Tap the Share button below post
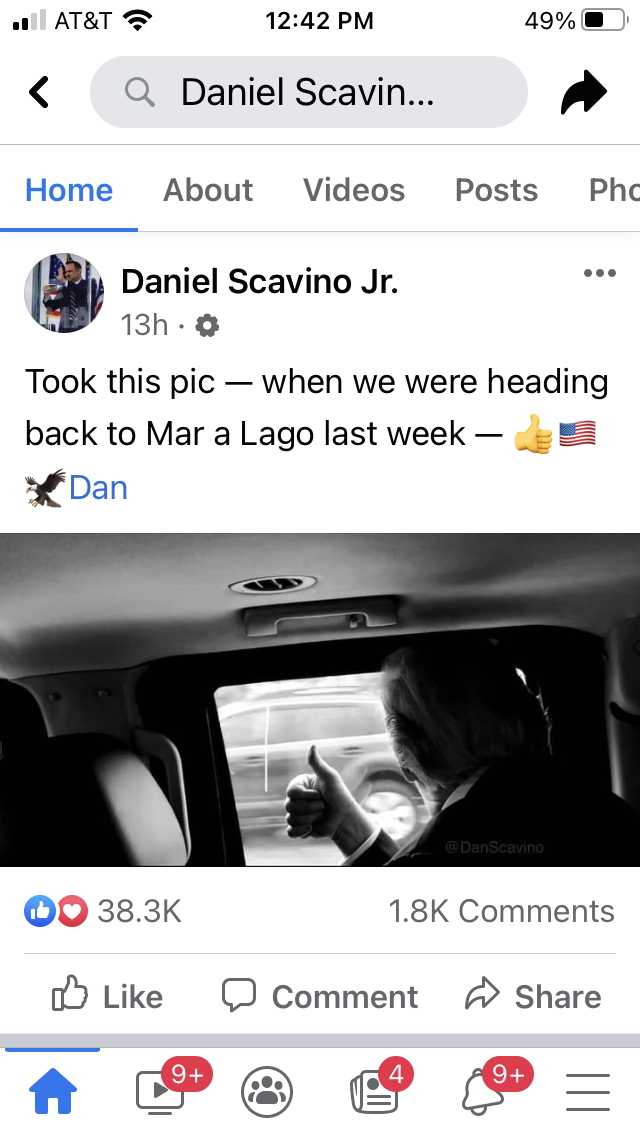 click(x=533, y=995)
